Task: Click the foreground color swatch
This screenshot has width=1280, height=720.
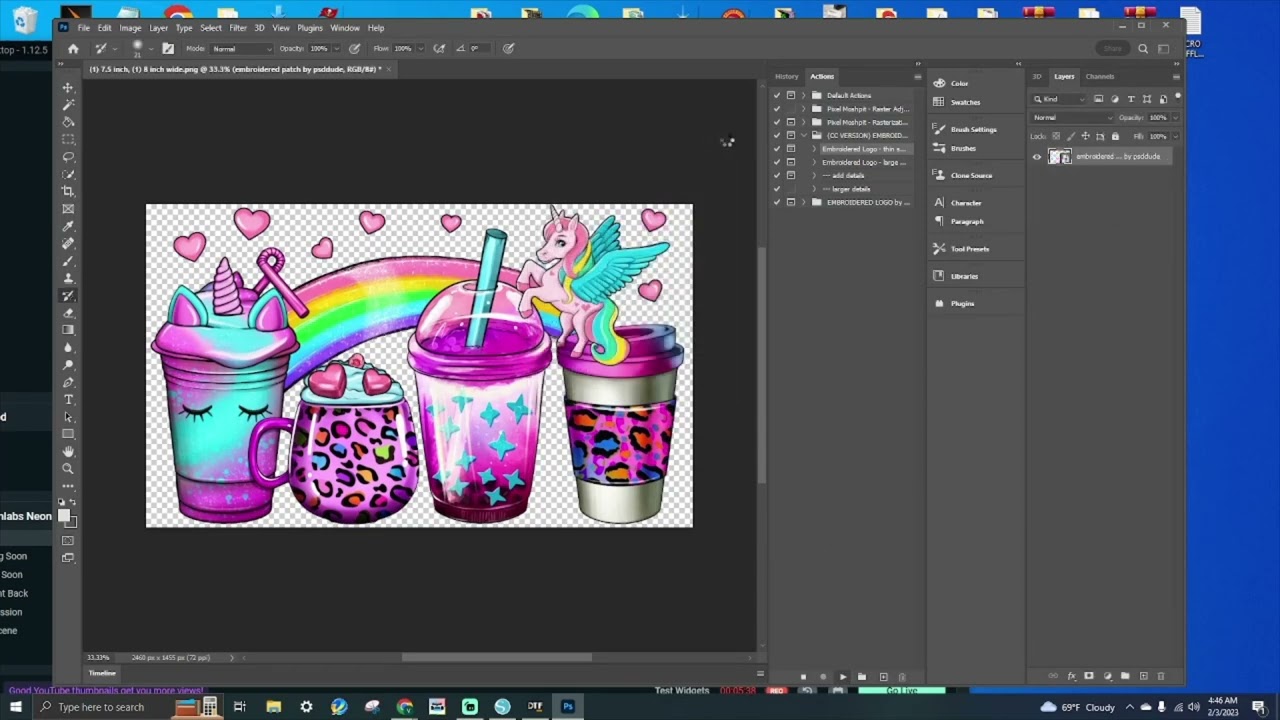Action: pos(64,516)
